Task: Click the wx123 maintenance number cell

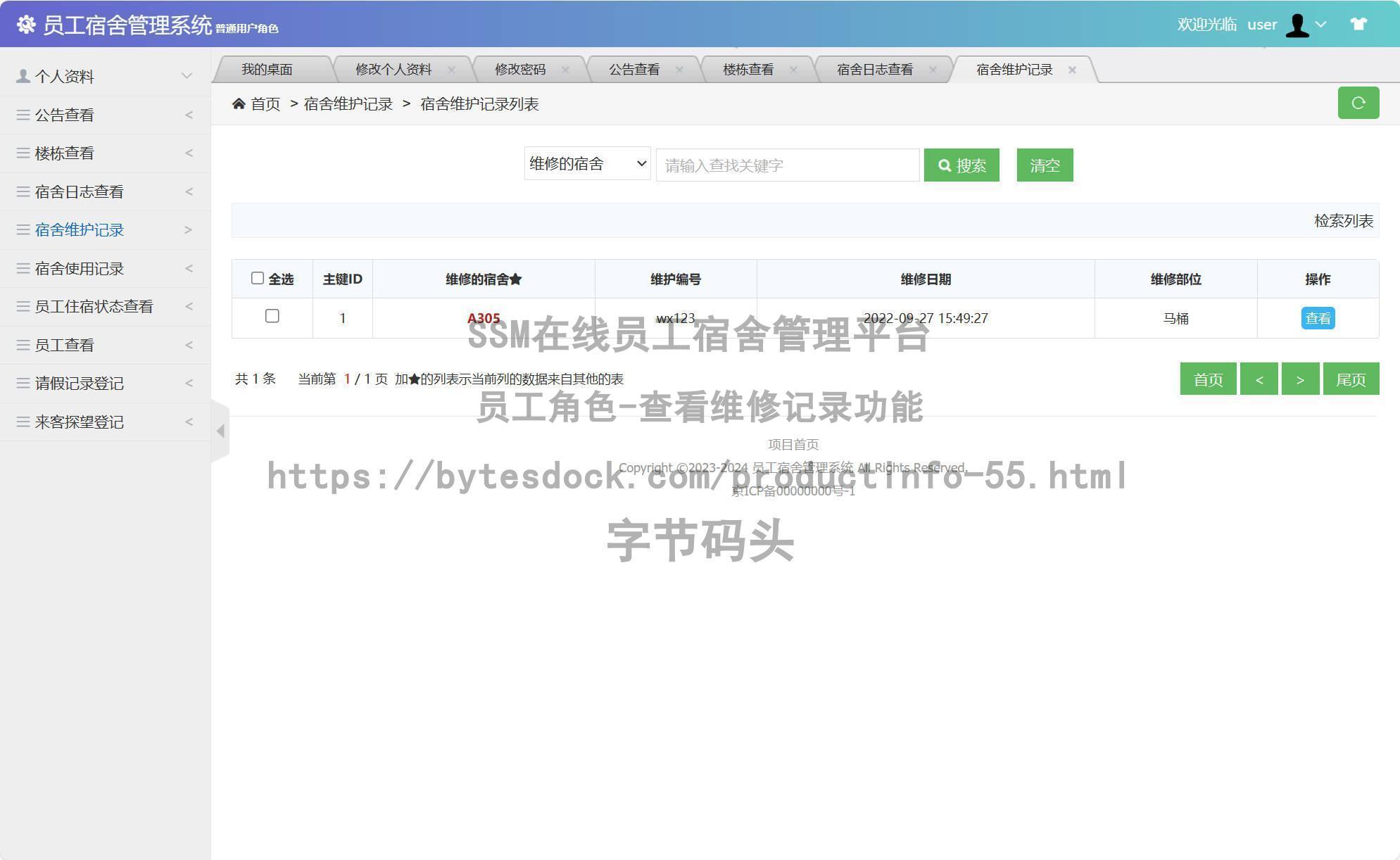Action: [x=676, y=318]
